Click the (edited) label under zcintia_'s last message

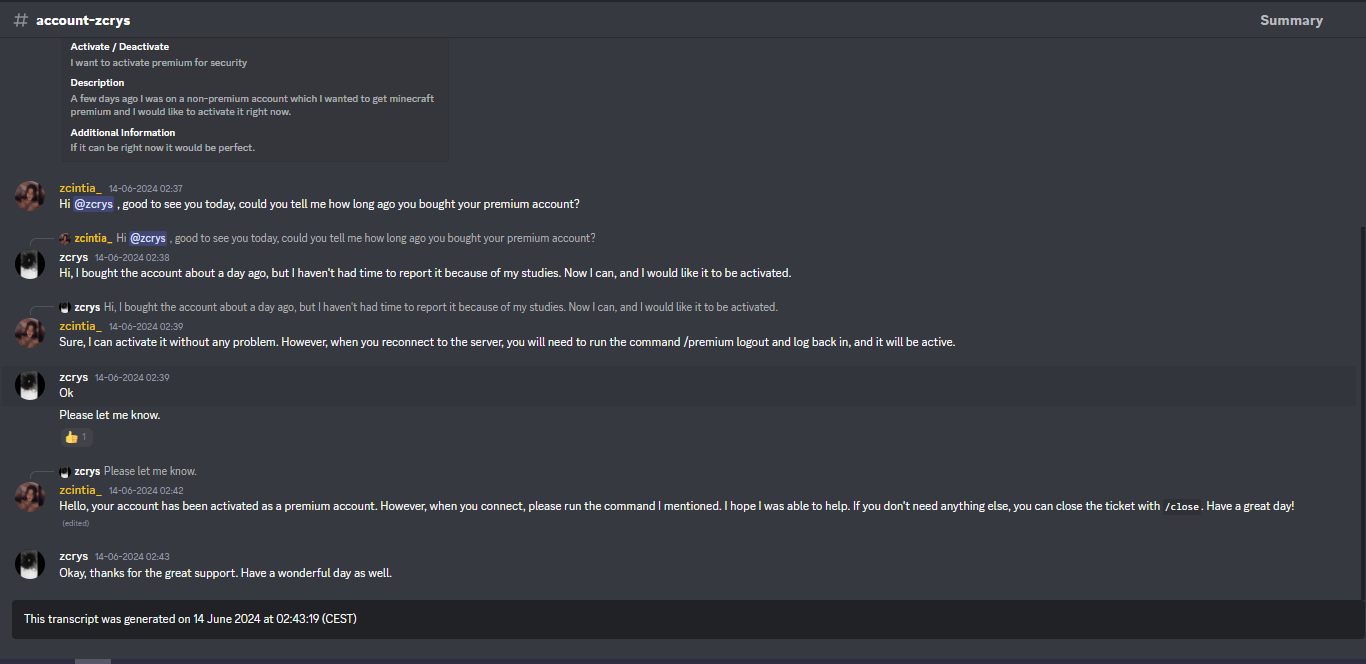[75, 522]
